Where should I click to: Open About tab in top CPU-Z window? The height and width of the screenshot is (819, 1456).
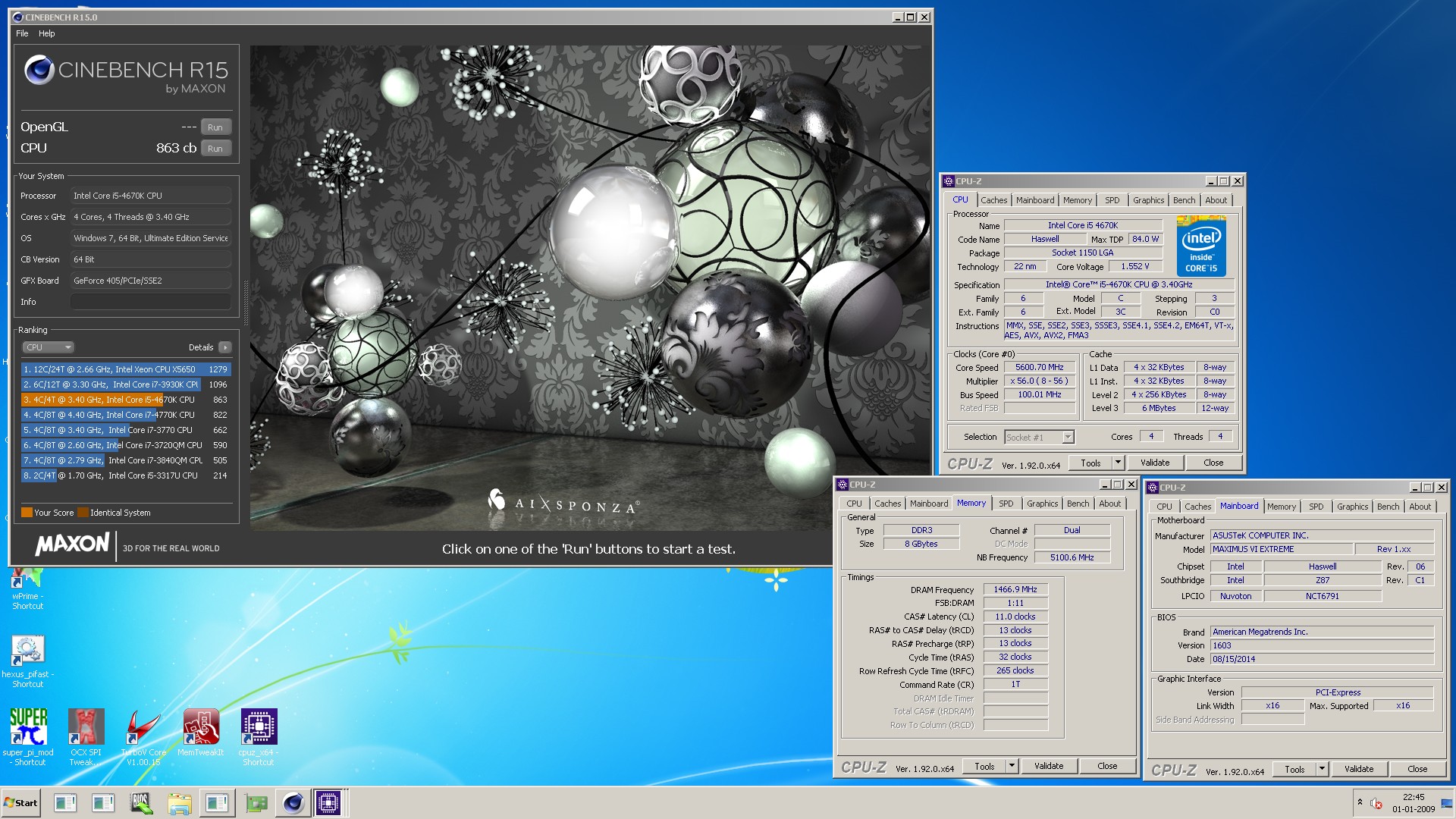1216,200
